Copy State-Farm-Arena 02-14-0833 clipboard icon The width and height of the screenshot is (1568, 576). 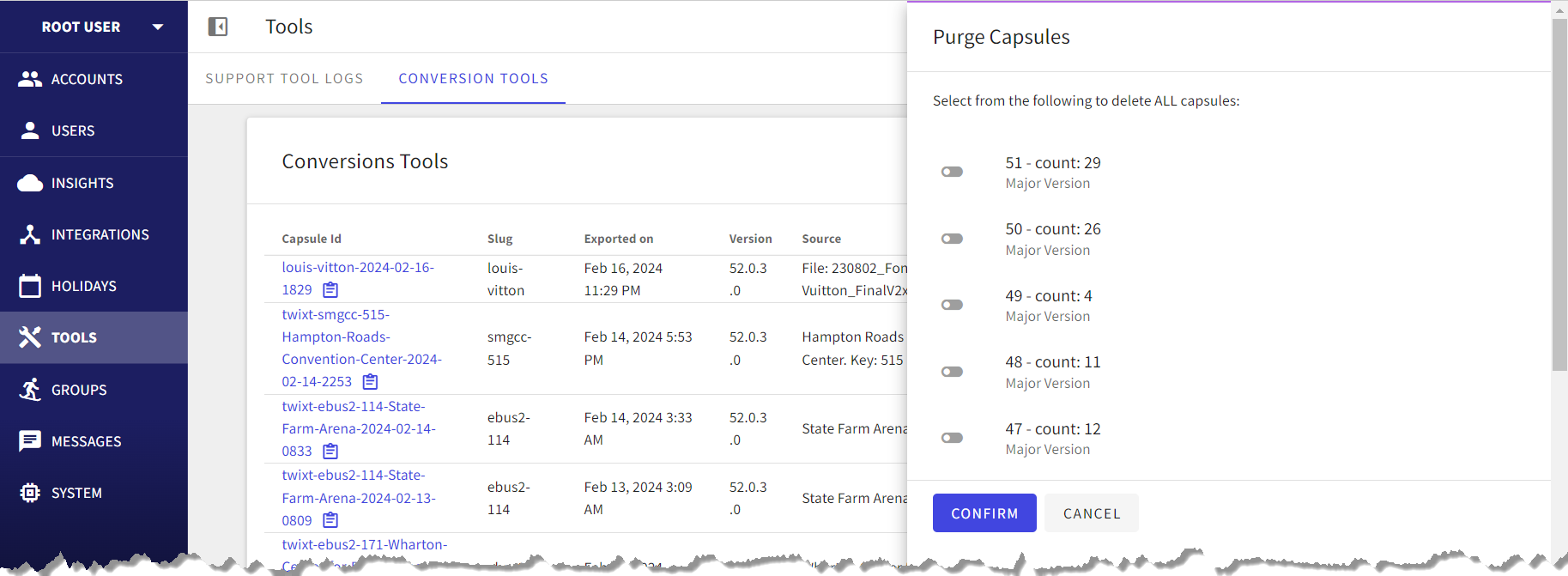(330, 451)
